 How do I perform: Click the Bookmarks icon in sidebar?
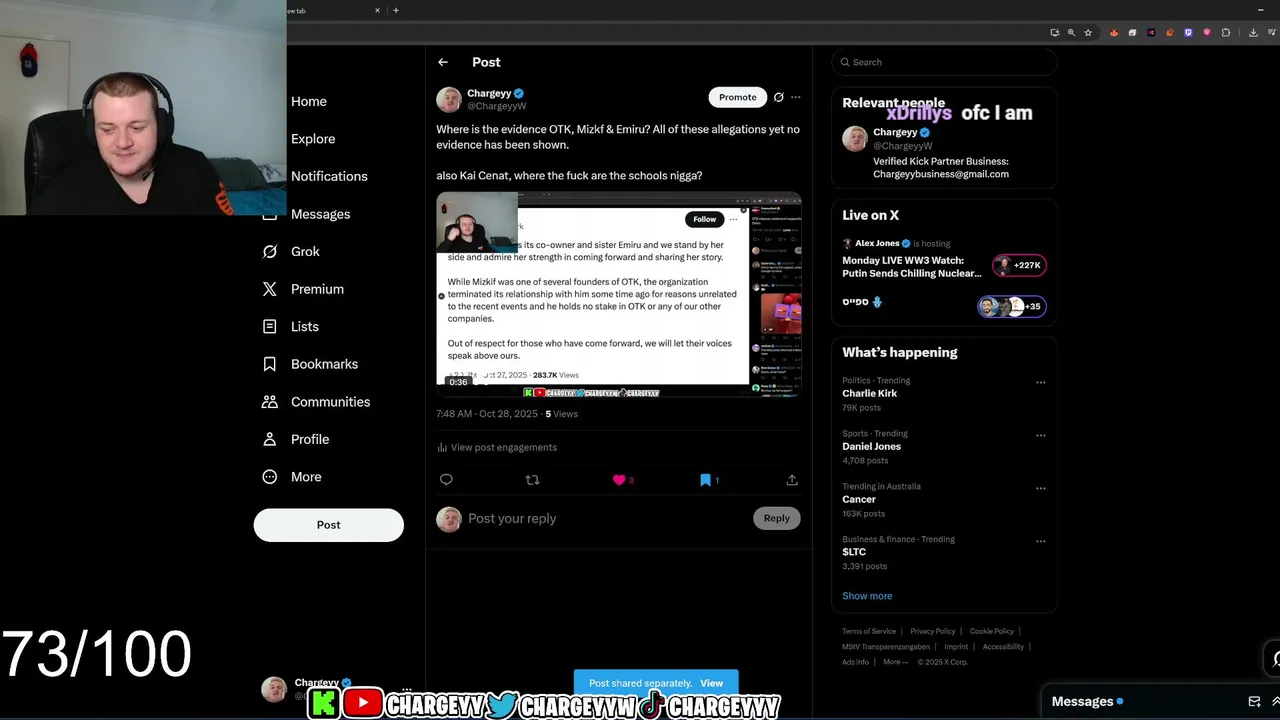[x=270, y=364]
